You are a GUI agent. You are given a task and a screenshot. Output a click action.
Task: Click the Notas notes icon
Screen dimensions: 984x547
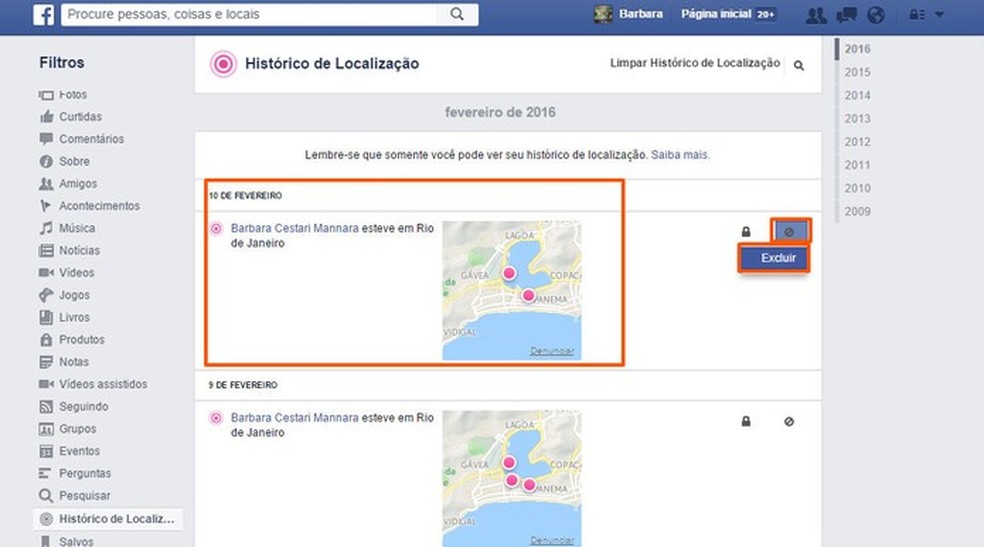pos(46,362)
